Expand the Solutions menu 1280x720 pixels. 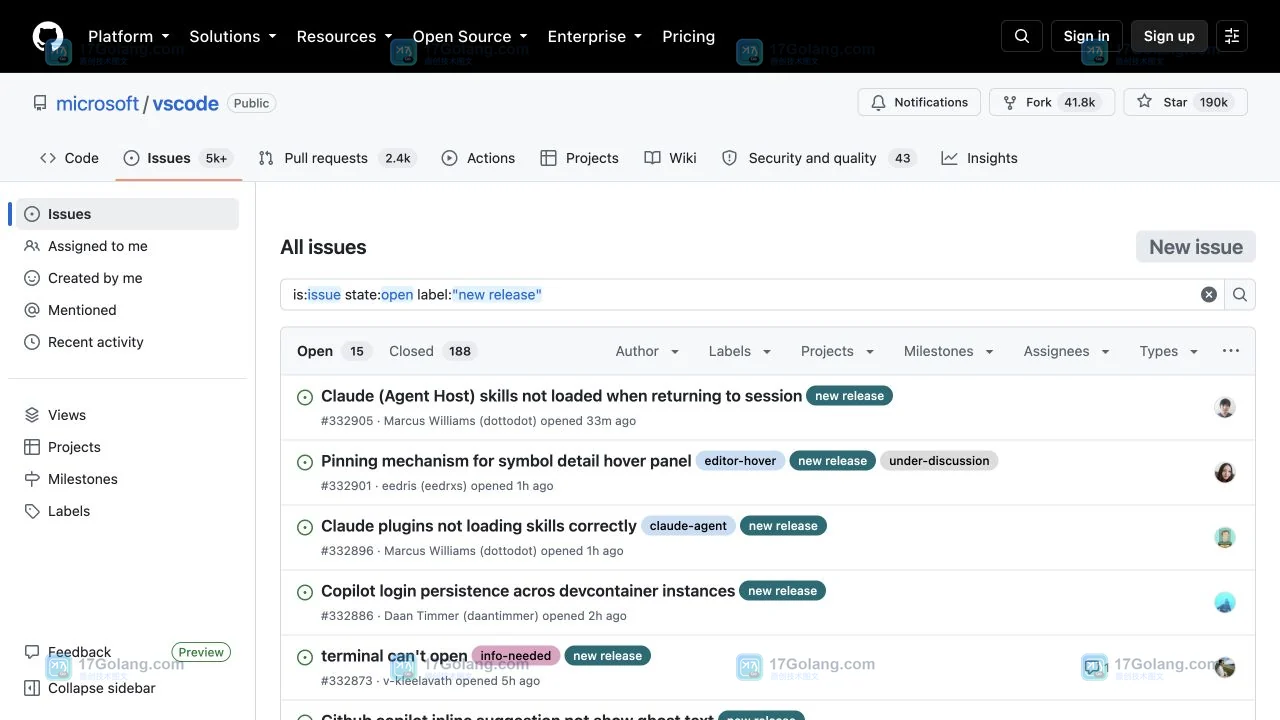(232, 36)
